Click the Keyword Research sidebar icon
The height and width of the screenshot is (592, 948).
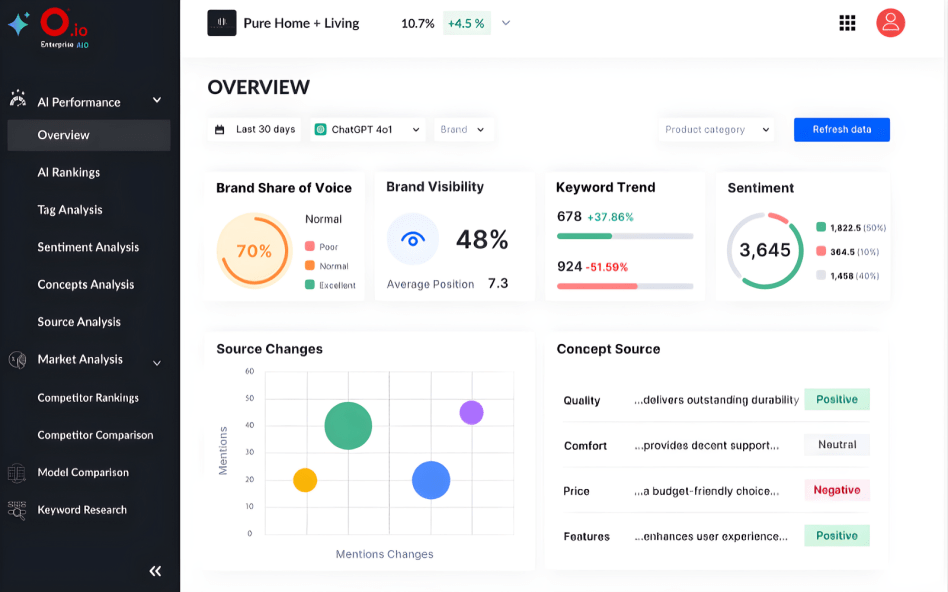tap(17, 510)
